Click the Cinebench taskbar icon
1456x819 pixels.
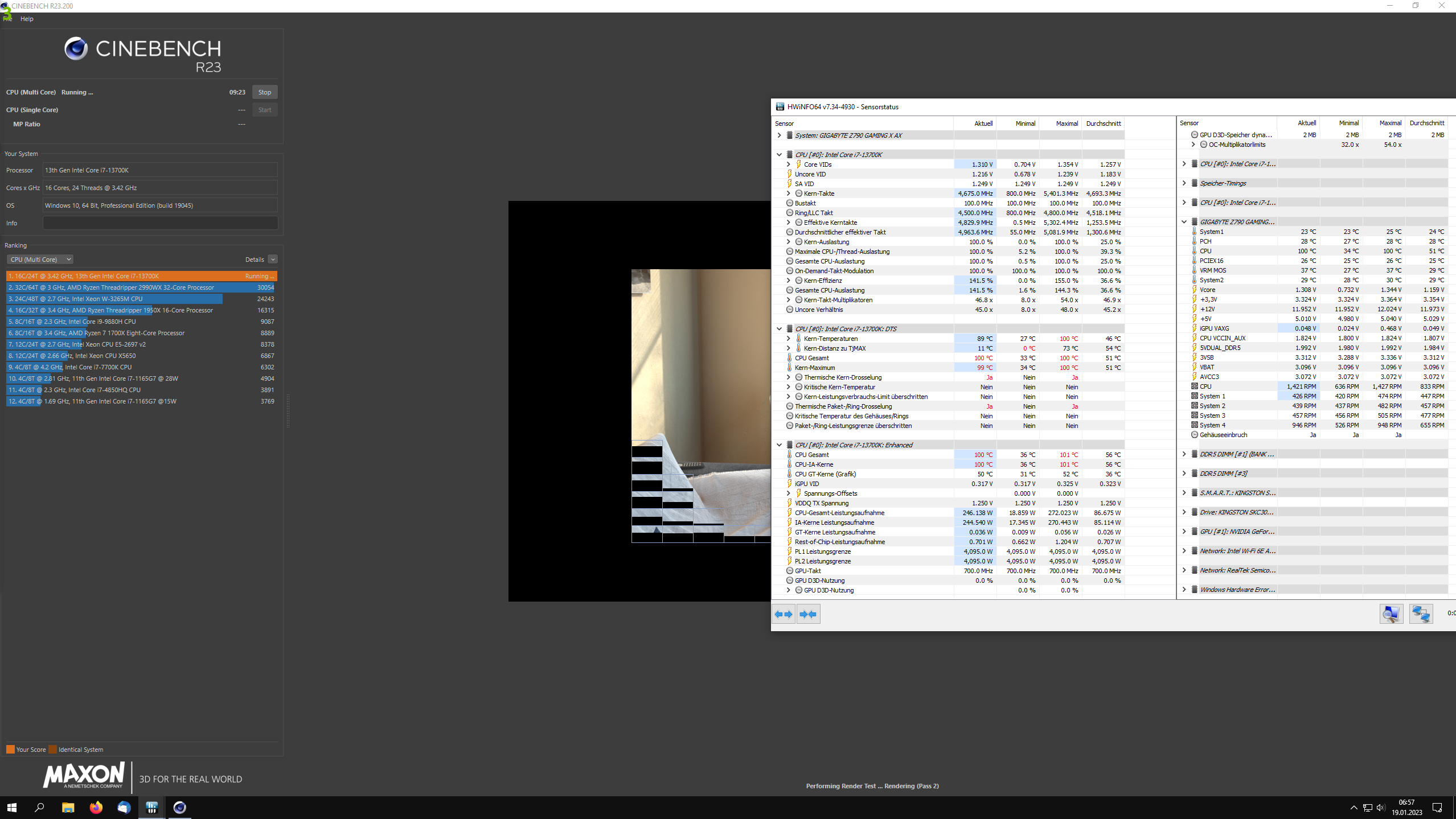[x=179, y=807]
